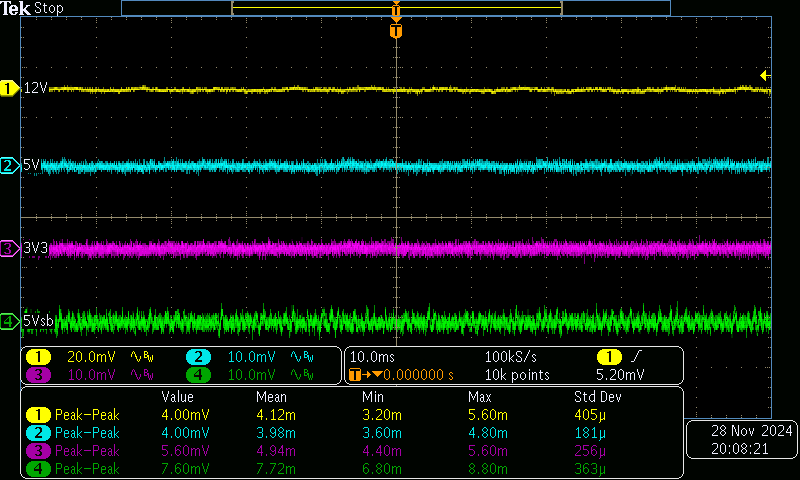
Task: Click the rising edge trigger slope icon
Action: [x=637, y=356]
